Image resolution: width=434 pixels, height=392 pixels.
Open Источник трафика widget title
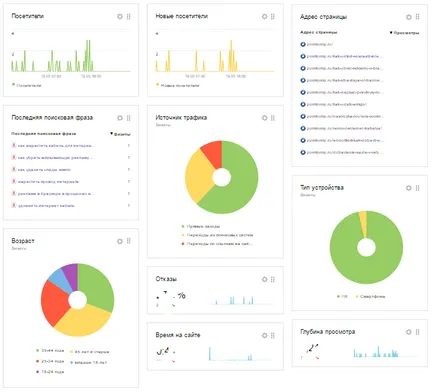point(181,117)
